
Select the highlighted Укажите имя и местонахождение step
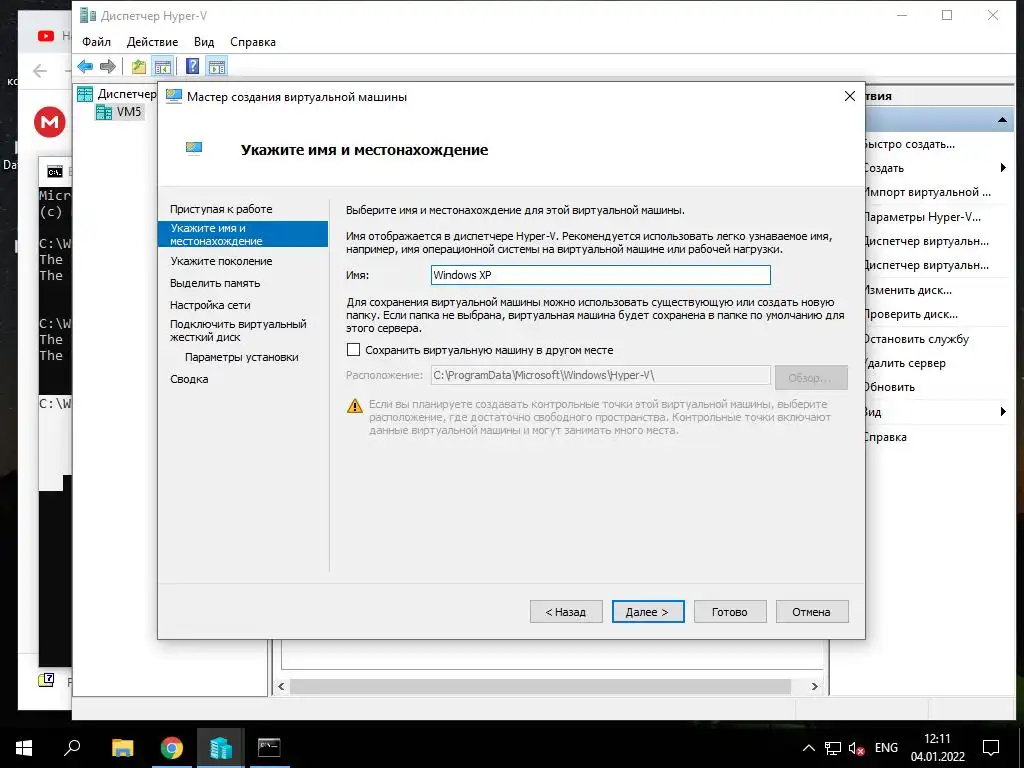coord(242,234)
